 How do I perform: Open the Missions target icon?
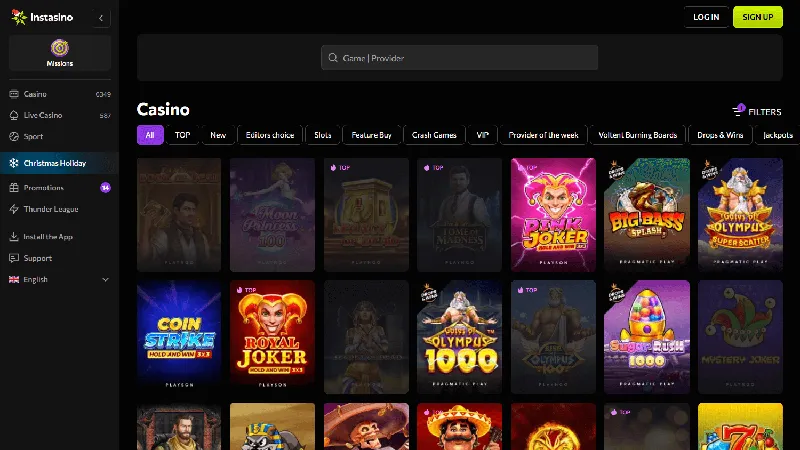point(60,48)
